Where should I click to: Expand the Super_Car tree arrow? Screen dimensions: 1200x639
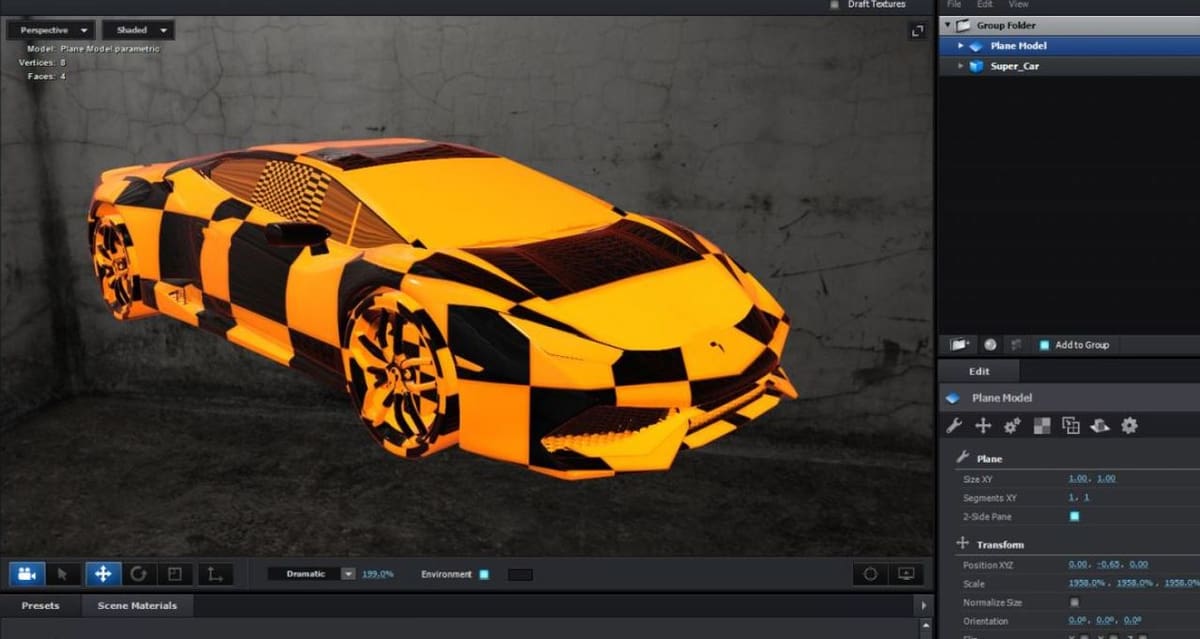(961, 66)
